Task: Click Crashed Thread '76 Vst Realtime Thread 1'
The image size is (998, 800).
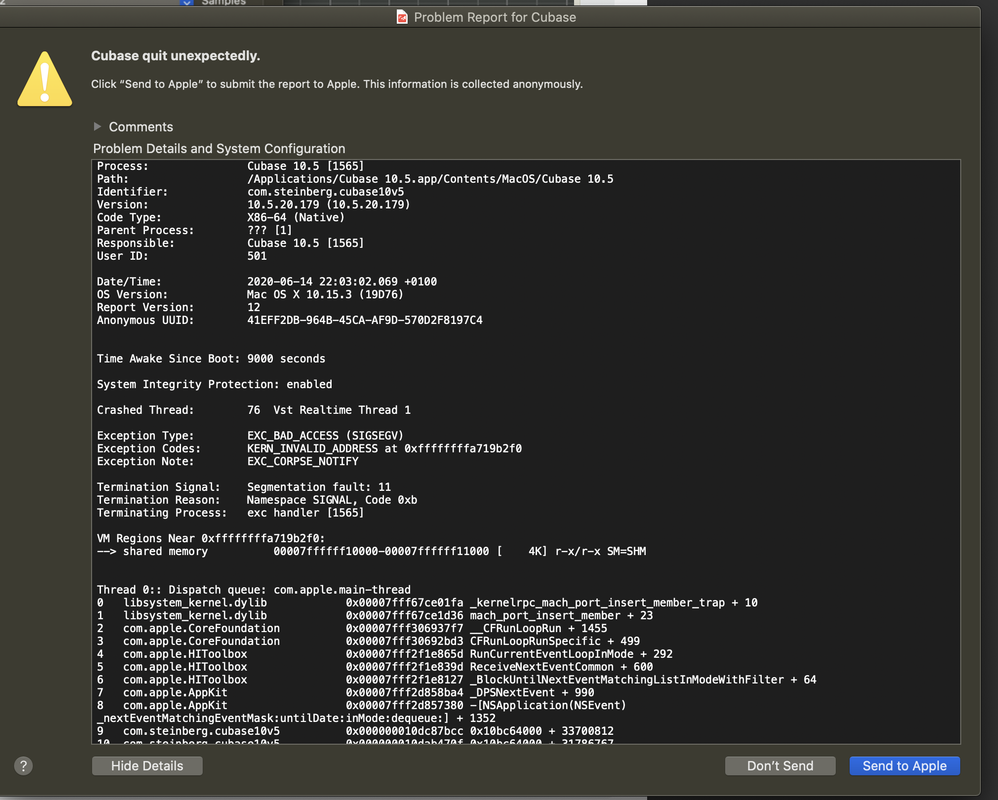Action: (x=329, y=410)
